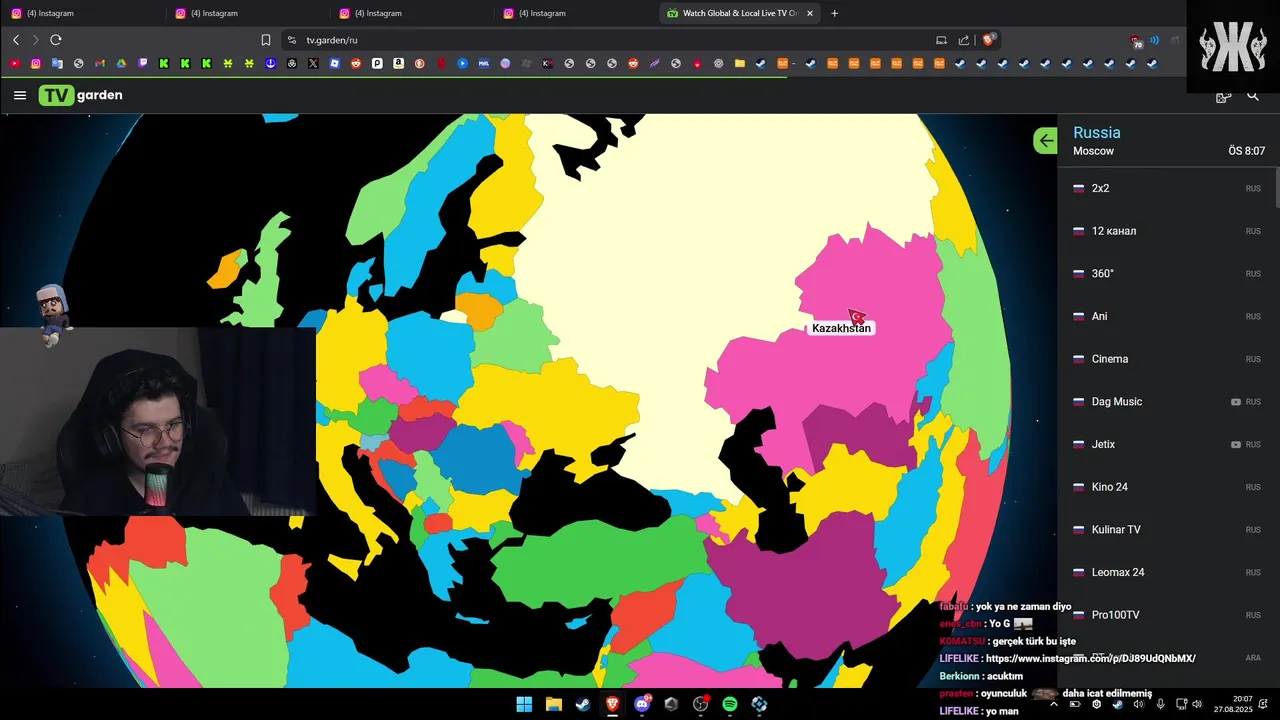
Task: Open the Instagram link in the chat overlay
Action: coord(1090,659)
